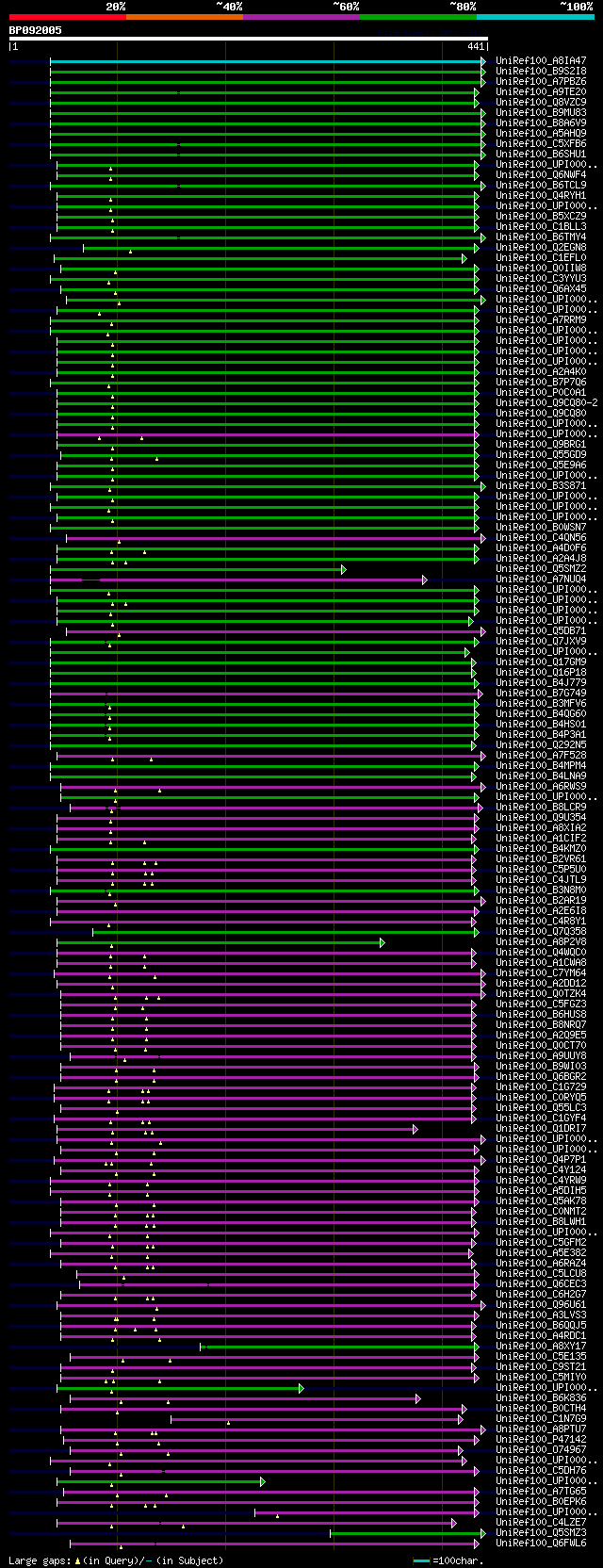The image size is (603, 1568).
Task: Select the UniRef100_B8LCR9 label
Action: (x=541, y=808)
